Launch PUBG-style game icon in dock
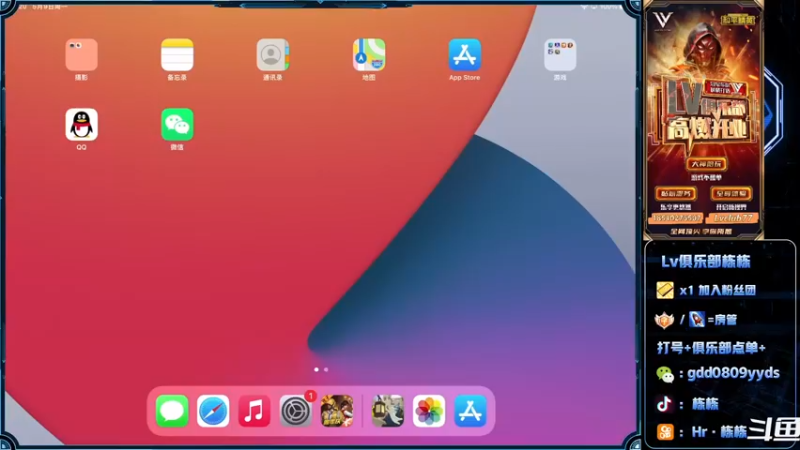 (x=337, y=411)
